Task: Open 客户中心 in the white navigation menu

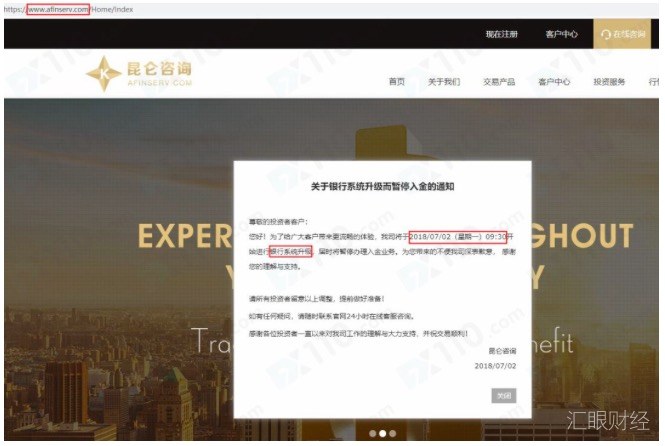Action: point(554,81)
